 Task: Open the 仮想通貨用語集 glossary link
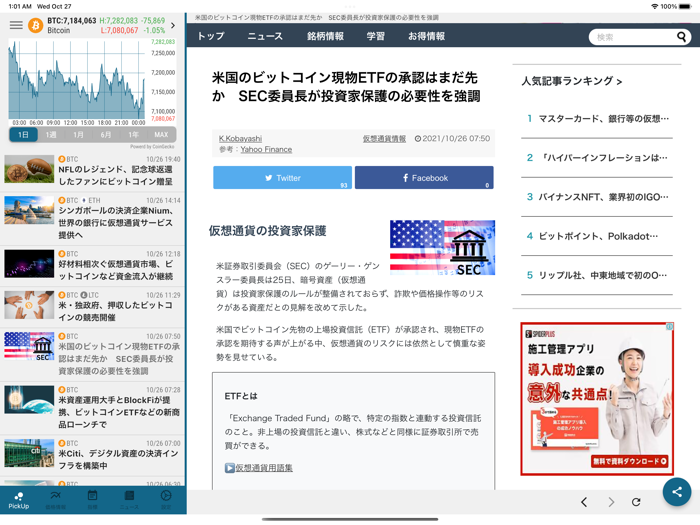point(264,468)
